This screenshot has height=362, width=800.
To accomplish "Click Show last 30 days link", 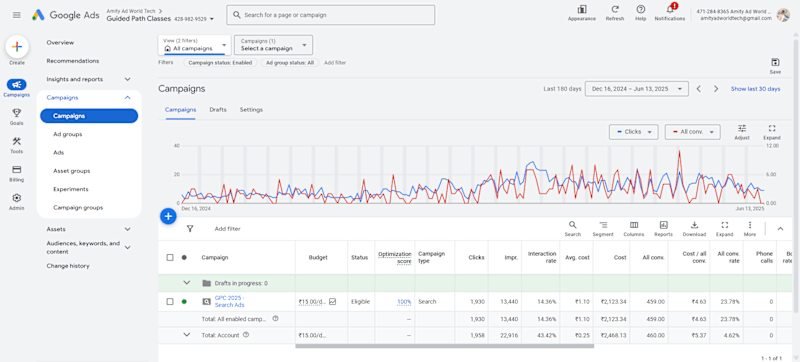I will (755, 89).
